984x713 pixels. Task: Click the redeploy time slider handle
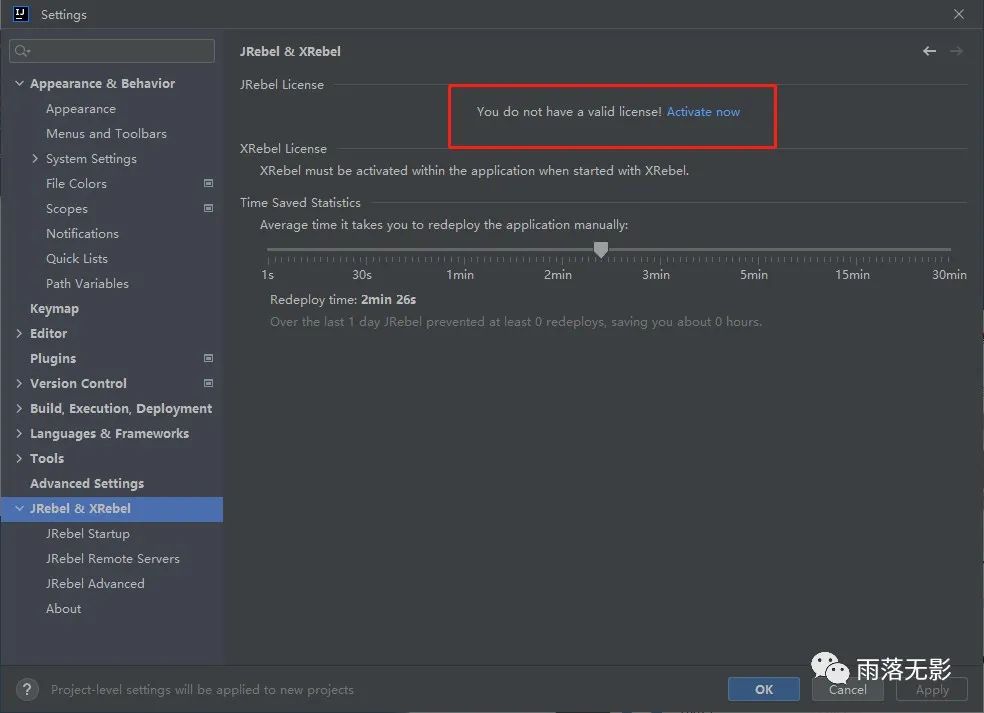601,249
